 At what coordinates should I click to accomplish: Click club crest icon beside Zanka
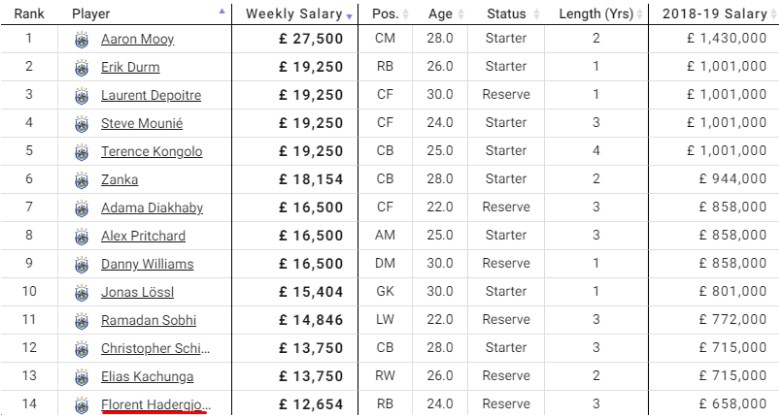click(x=81, y=180)
